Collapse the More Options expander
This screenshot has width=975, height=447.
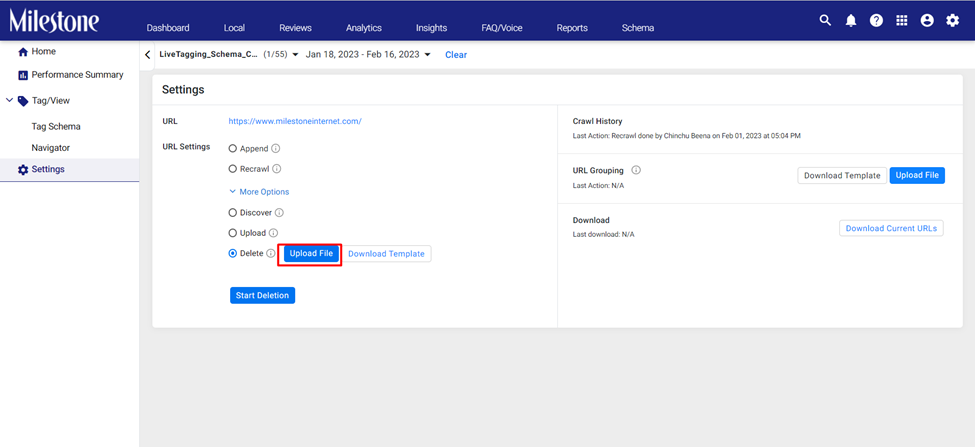[x=259, y=192]
